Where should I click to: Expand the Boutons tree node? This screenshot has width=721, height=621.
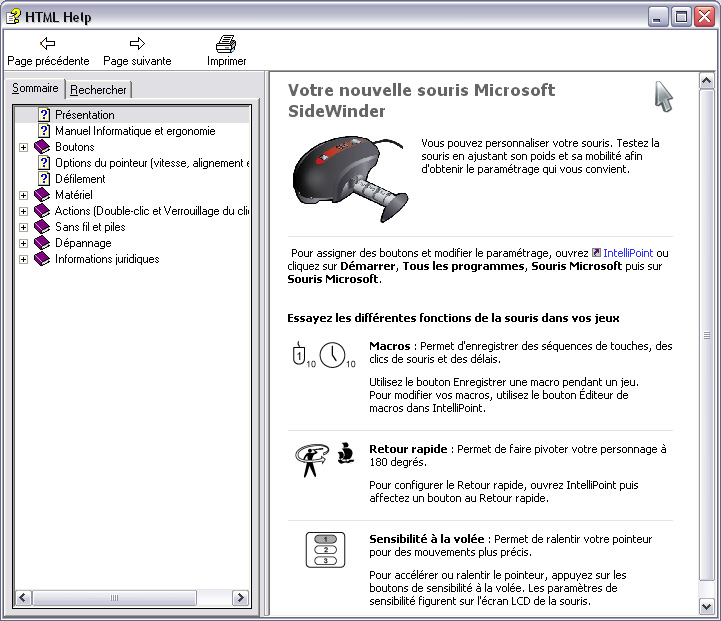[x=23, y=147]
